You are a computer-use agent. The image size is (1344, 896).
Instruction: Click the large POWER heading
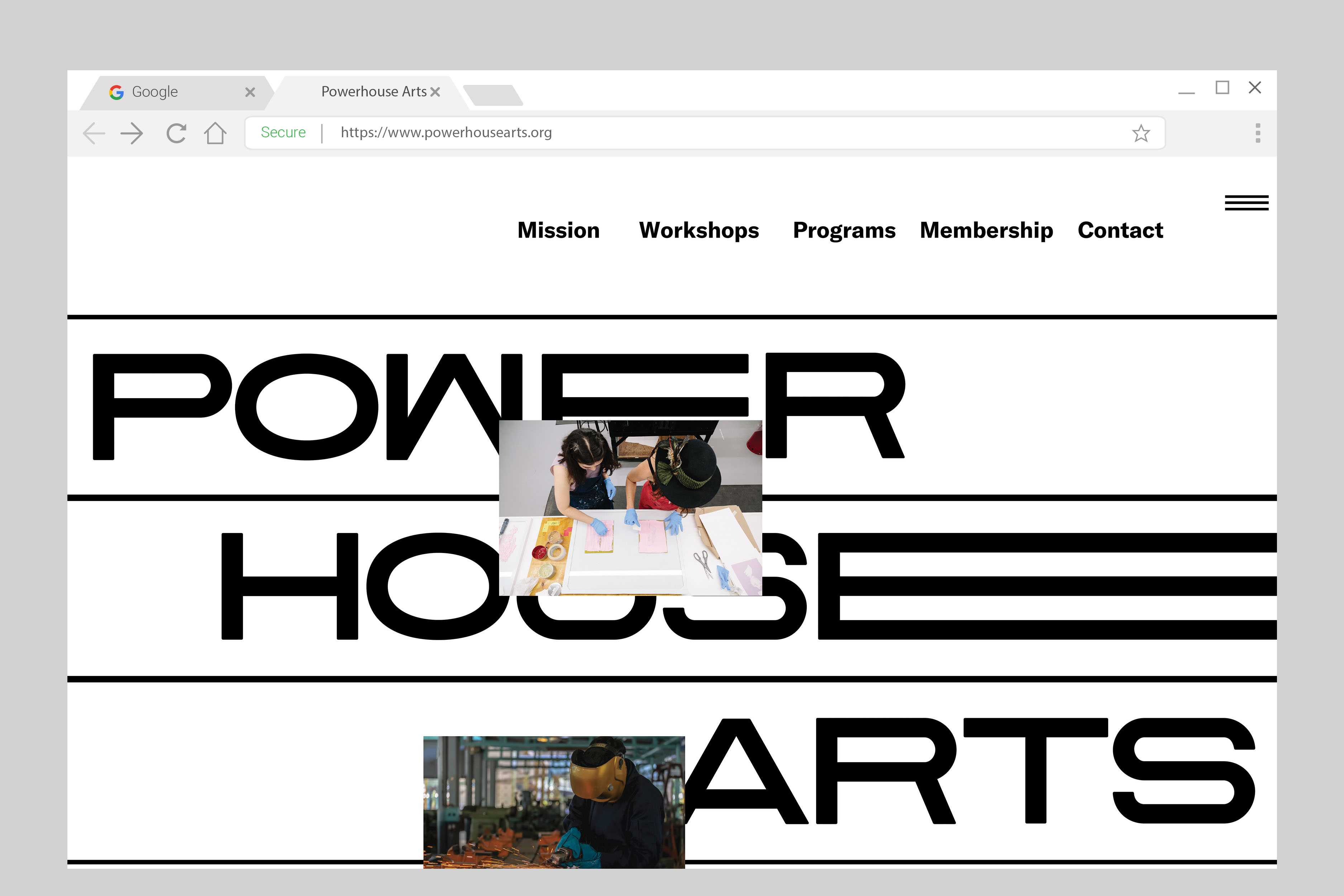coord(499,406)
